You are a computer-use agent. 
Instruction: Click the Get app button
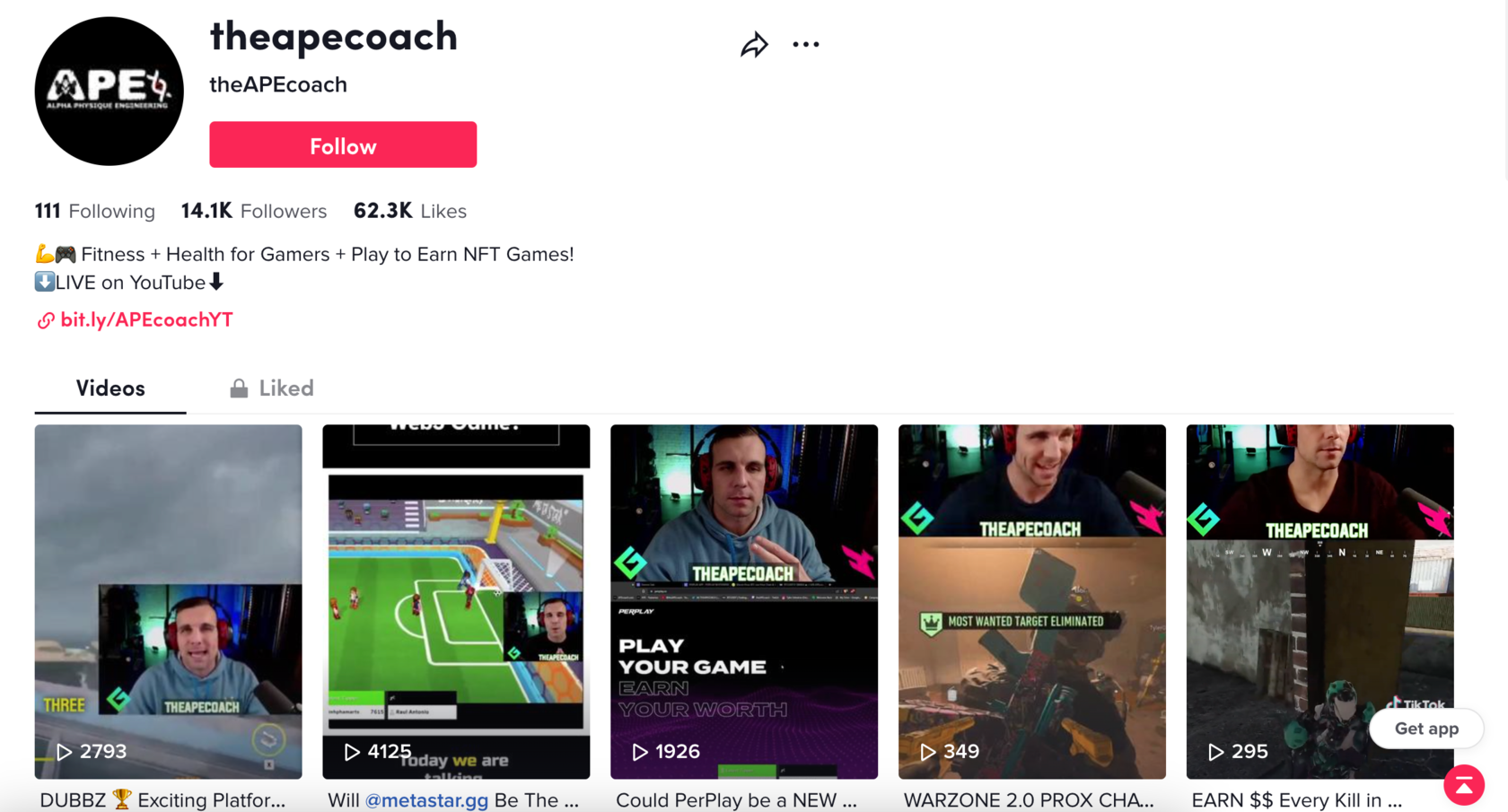[x=1426, y=729]
